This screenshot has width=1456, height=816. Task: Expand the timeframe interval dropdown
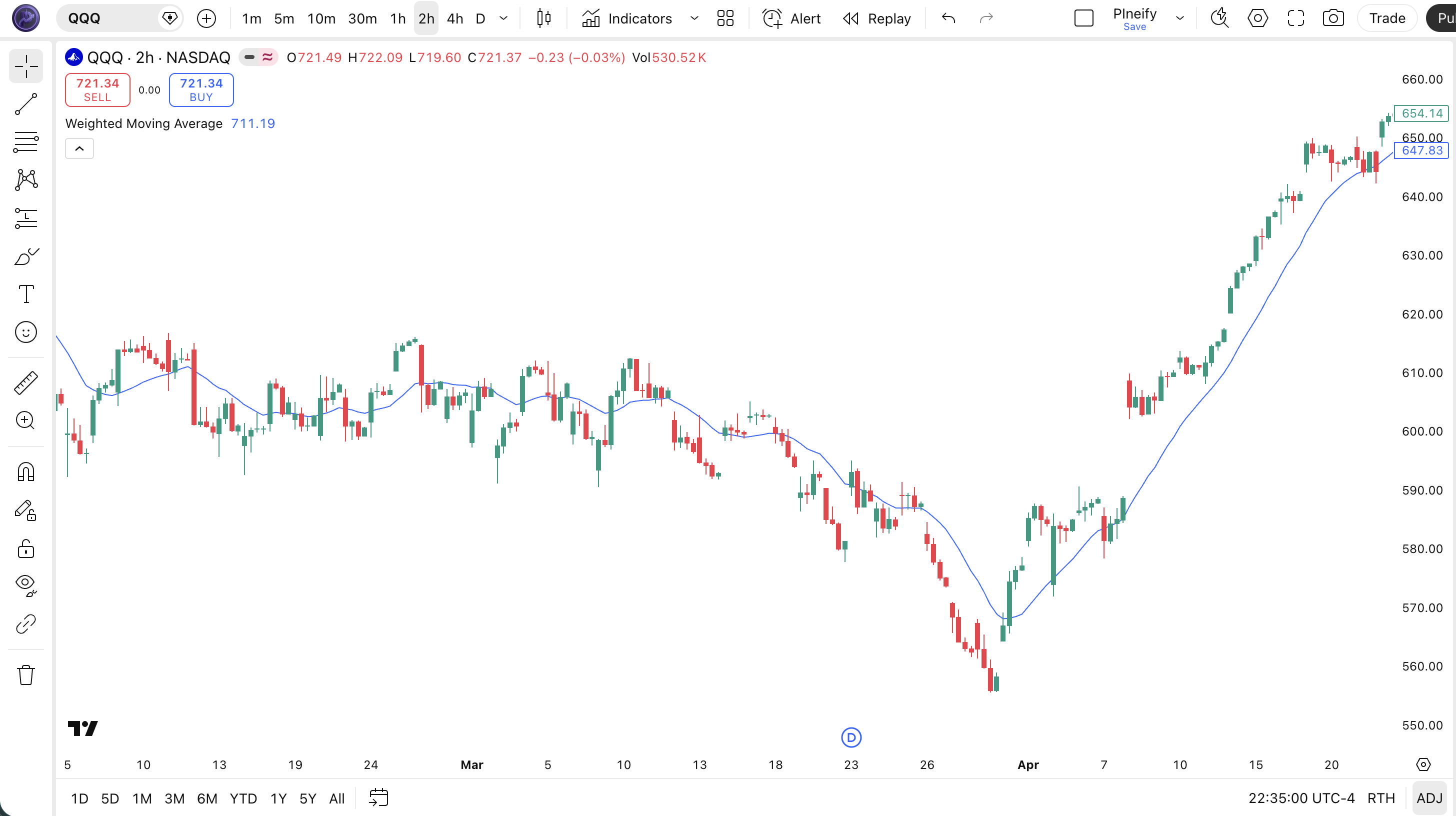point(503,18)
